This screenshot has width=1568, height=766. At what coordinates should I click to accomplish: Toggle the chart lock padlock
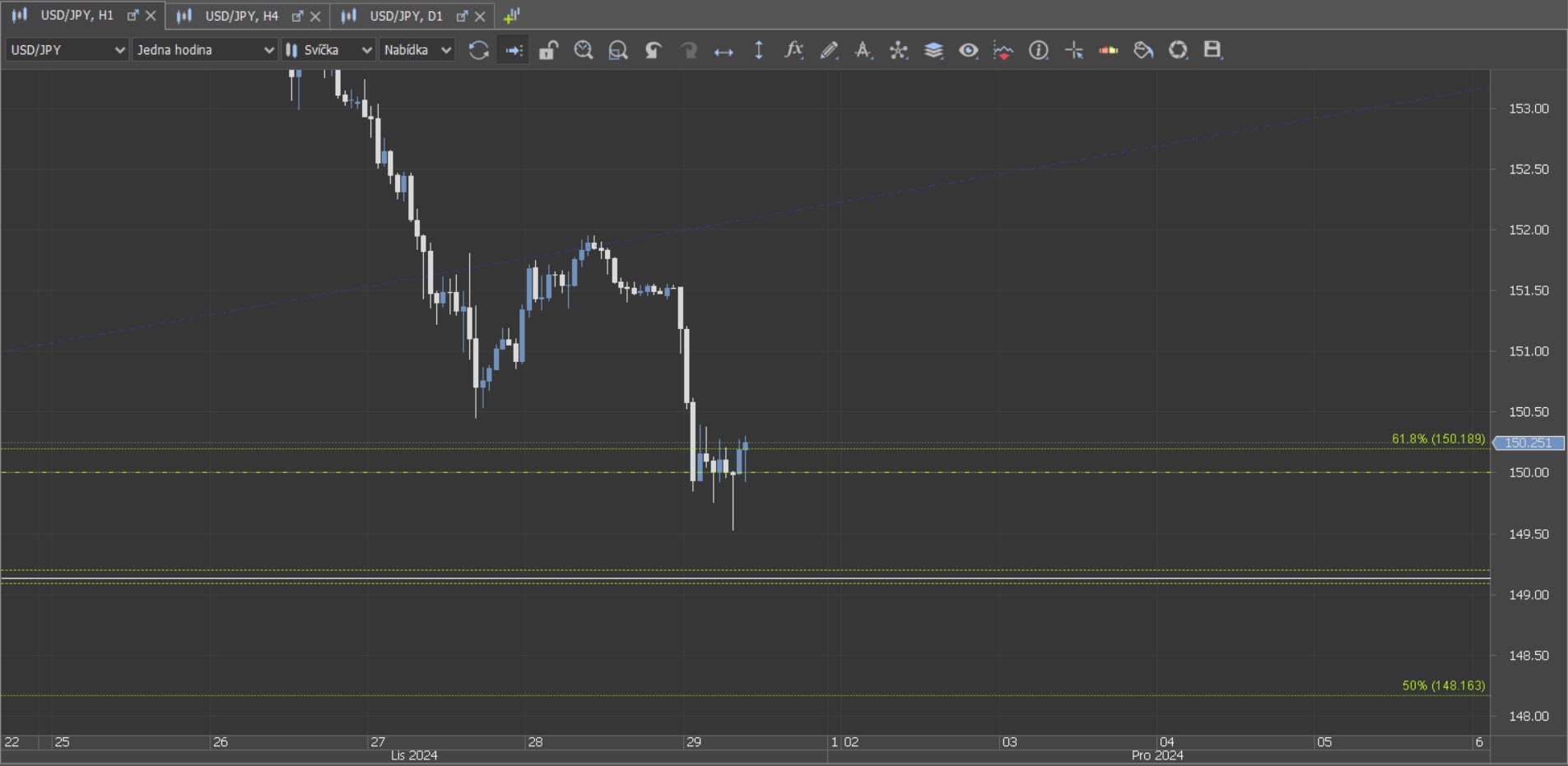(548, 50)
